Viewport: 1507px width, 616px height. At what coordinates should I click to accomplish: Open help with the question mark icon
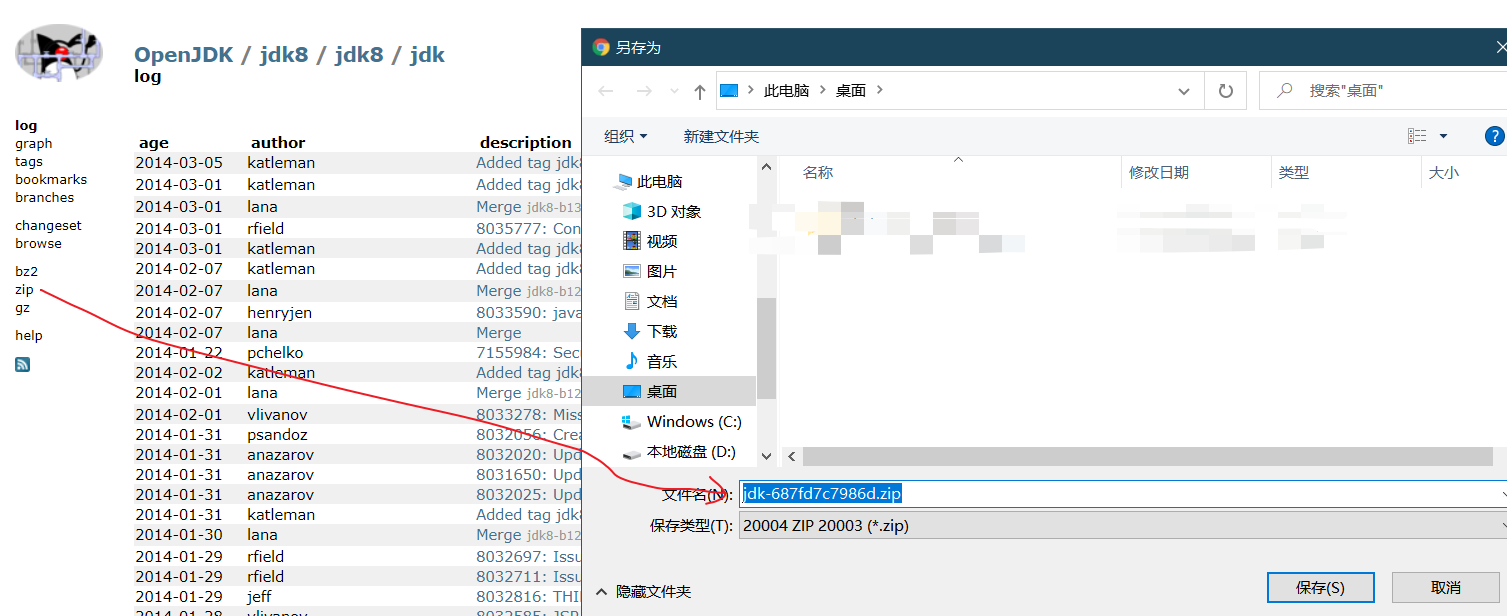[x=1495, y=135]
